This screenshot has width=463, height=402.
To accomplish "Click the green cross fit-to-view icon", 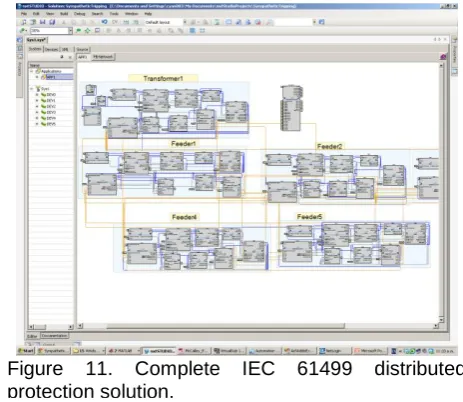I will coord(88,31).
